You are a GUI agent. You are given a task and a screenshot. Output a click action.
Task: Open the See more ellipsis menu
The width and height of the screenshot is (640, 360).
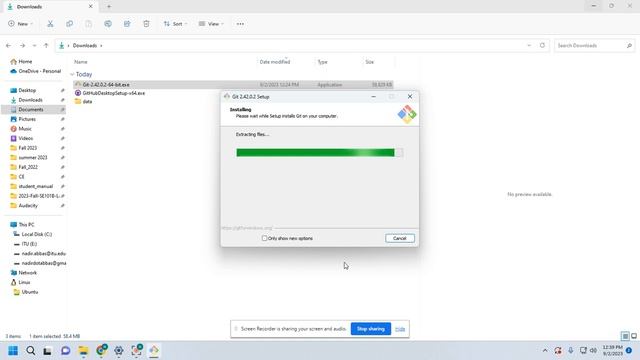(x=240, y=24)
